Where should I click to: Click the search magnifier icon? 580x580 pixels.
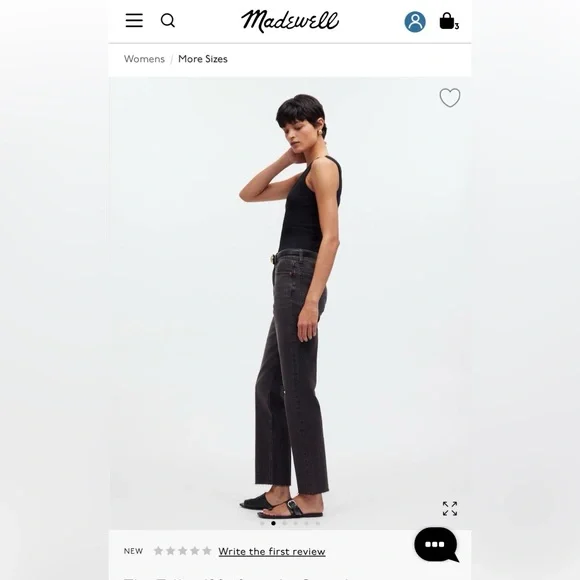click(168, 20)
